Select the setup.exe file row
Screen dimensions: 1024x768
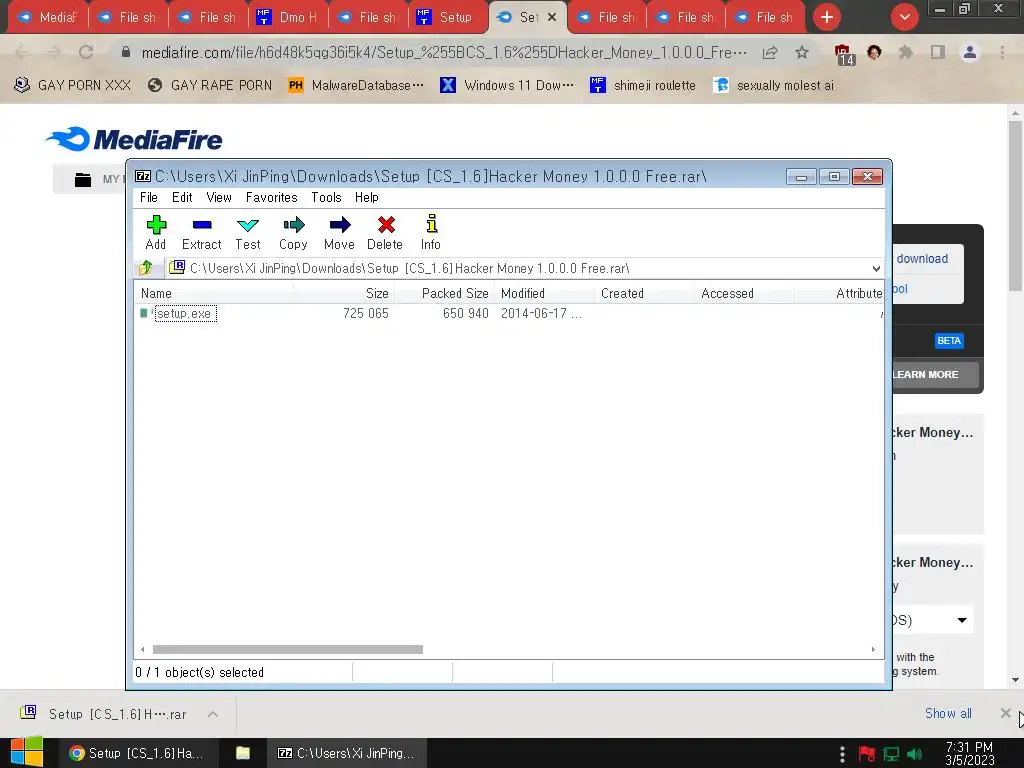[509, 313]
